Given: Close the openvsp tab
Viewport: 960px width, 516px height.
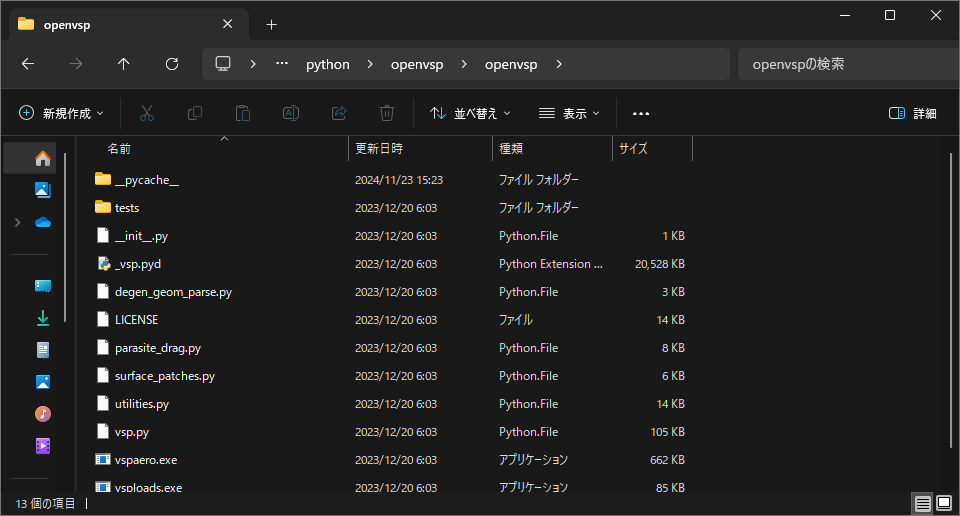Looking at the screenshot, I should tap(228, 24).
